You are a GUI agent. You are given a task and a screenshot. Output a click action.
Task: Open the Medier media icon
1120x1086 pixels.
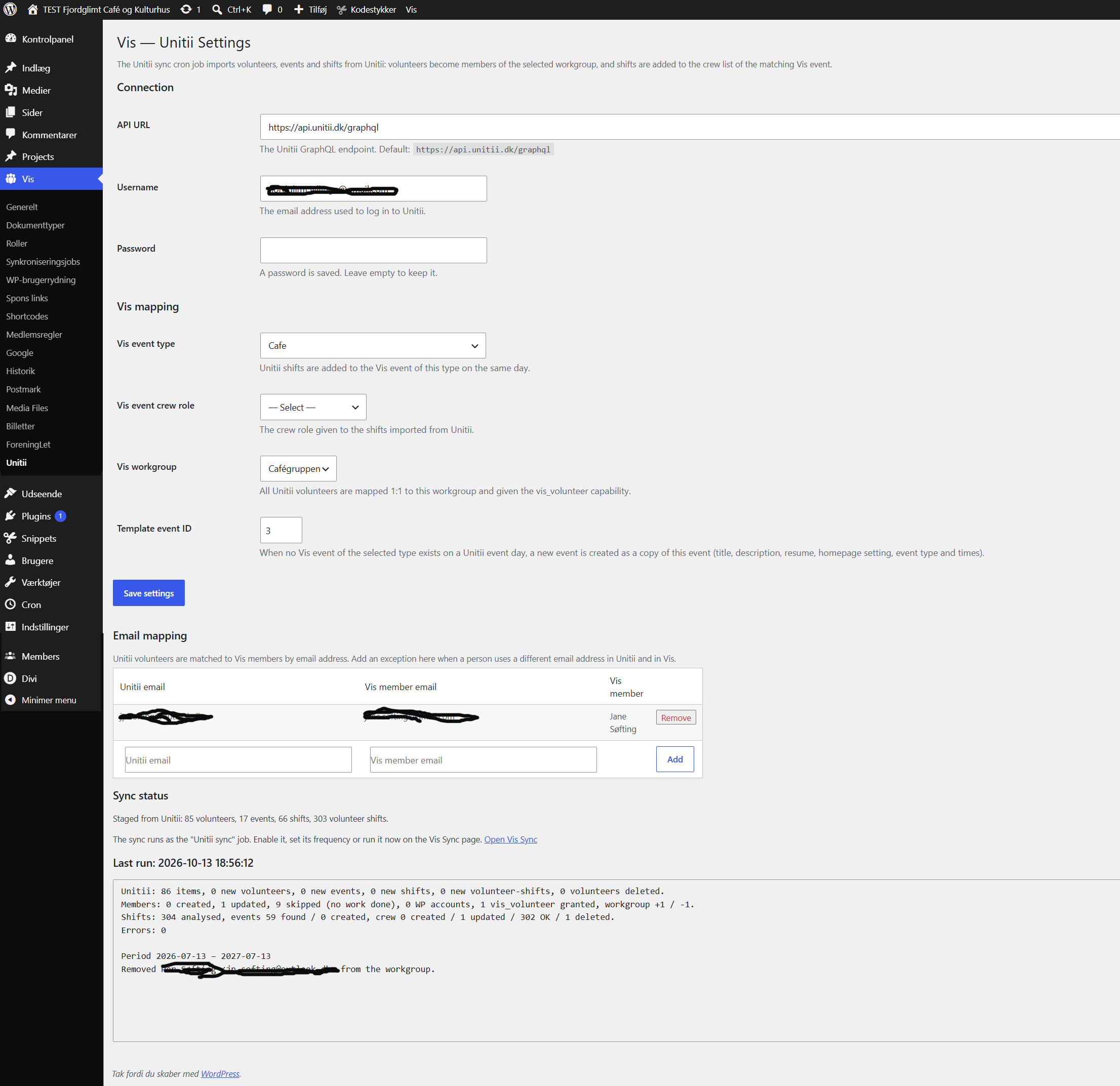(x=10, y=90)
